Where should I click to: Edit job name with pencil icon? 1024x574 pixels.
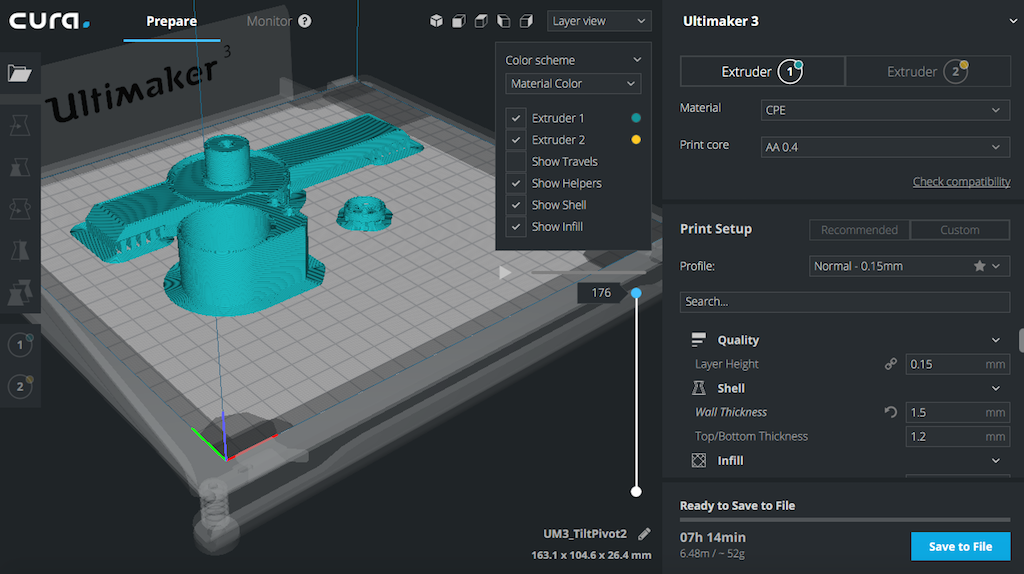[645, 534]
